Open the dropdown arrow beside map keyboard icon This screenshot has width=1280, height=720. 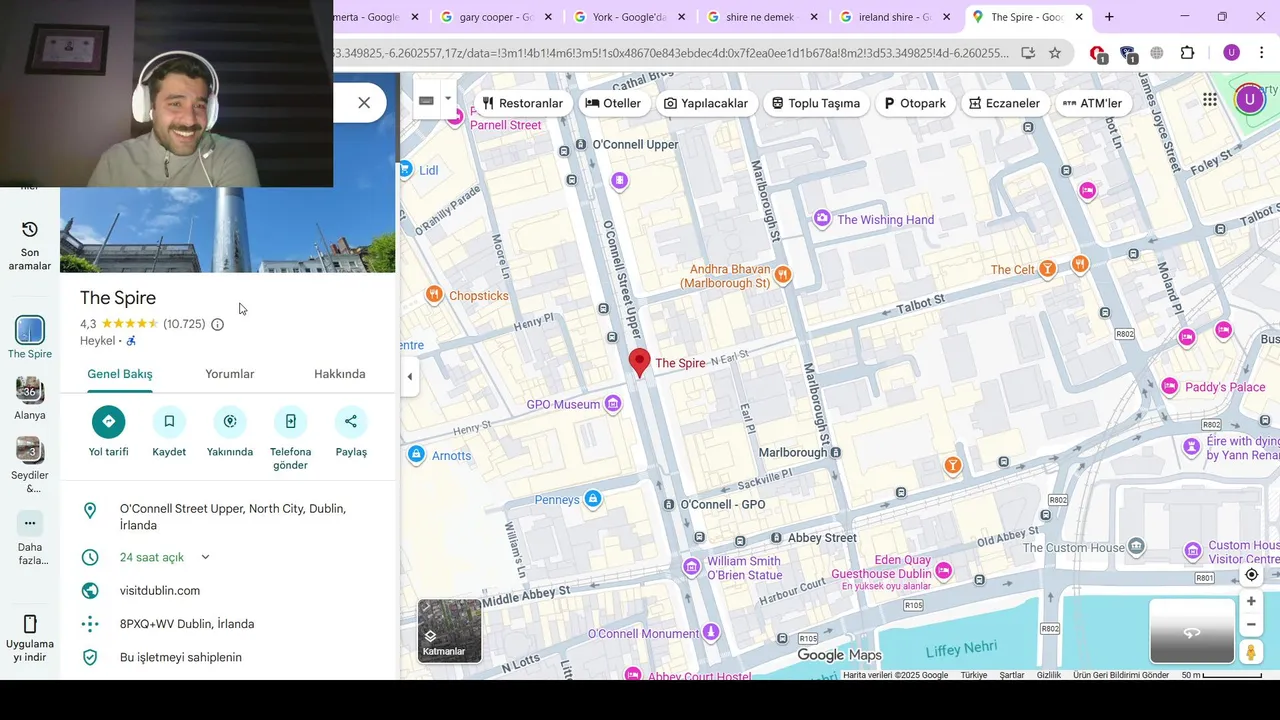(447, 99)
